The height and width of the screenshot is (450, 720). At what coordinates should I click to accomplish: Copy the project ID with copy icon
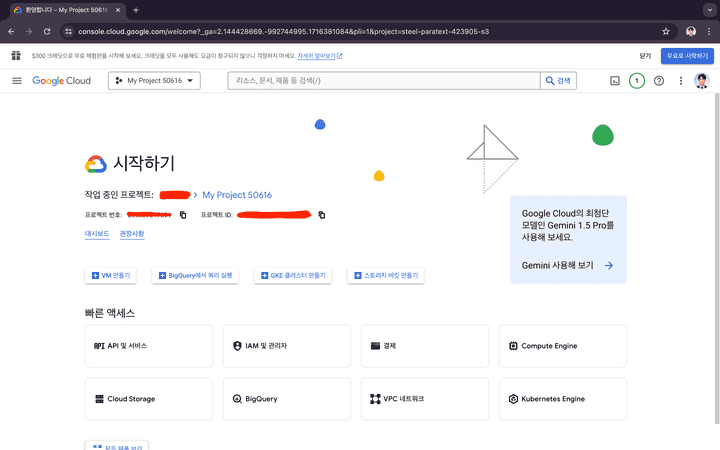(321, 215)
